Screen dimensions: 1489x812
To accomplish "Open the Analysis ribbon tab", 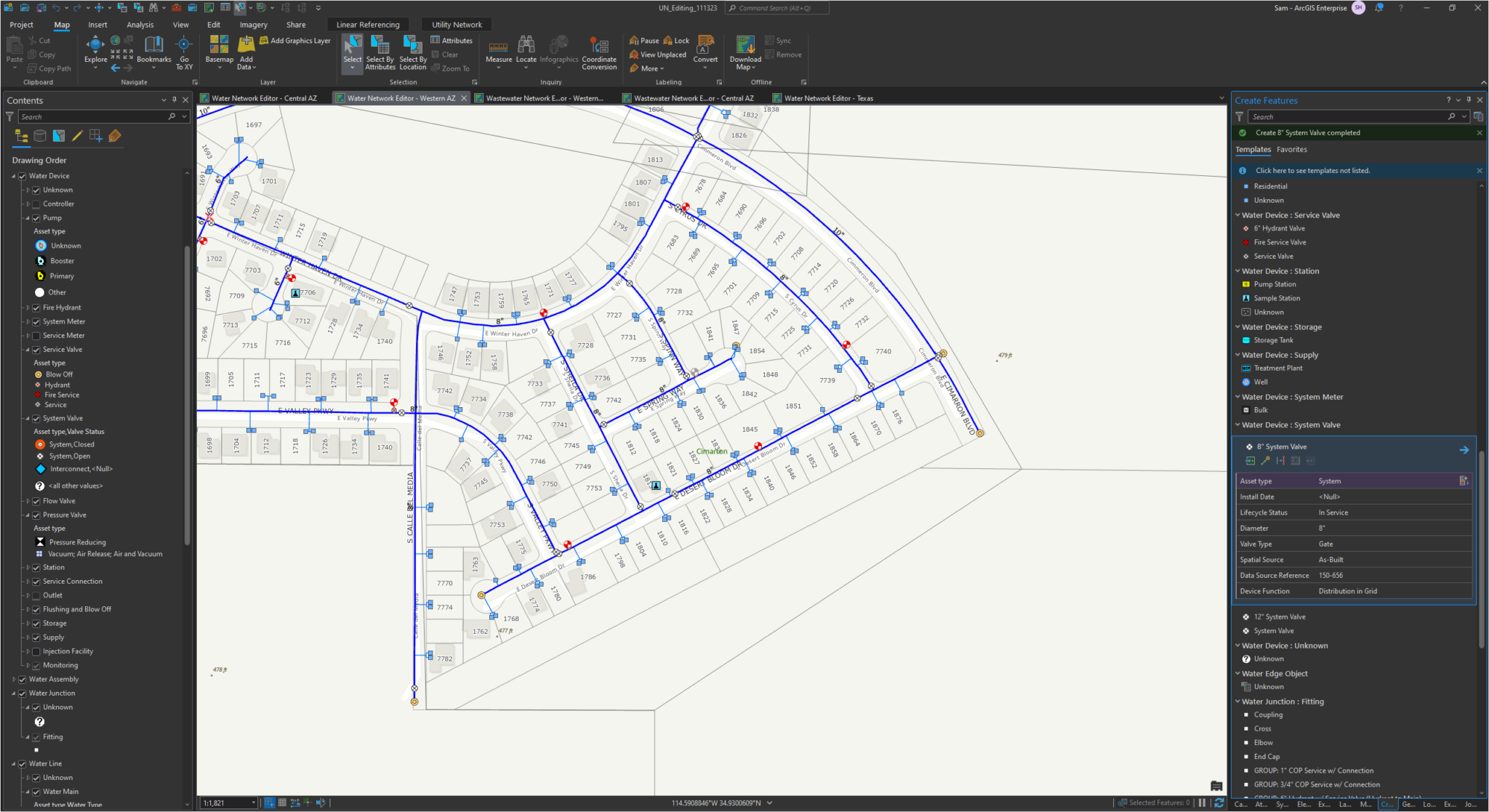I will point(140,25).
